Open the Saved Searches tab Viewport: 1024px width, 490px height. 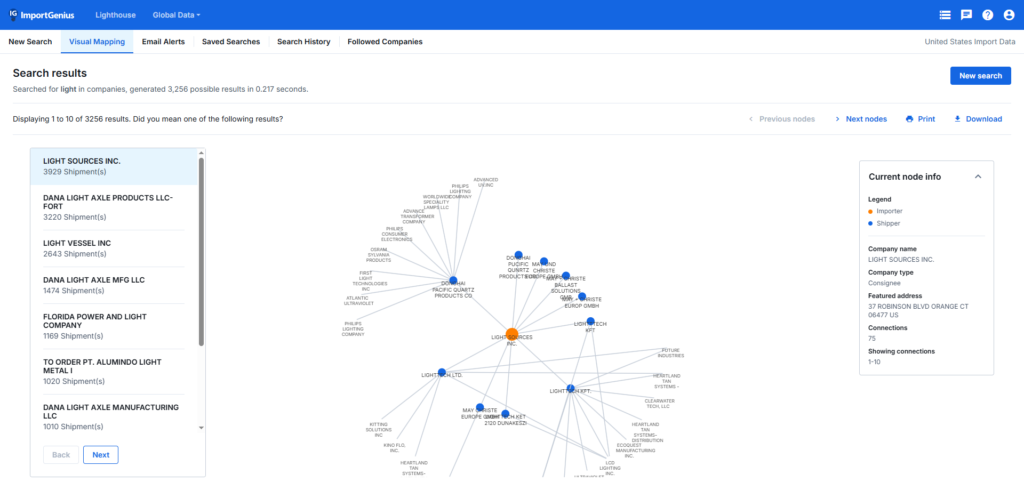pos(230,42)
